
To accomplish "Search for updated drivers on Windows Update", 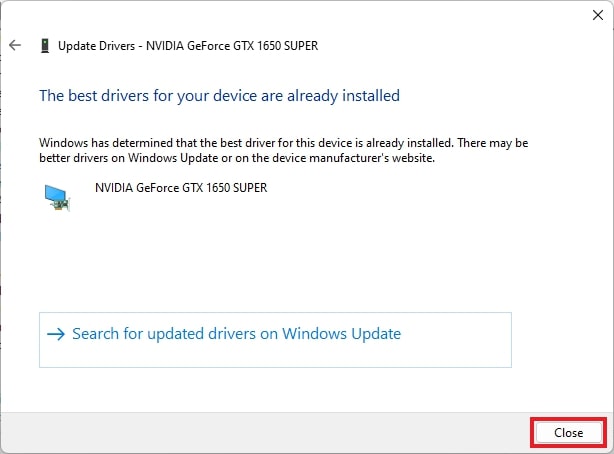I will coord(236,334).
